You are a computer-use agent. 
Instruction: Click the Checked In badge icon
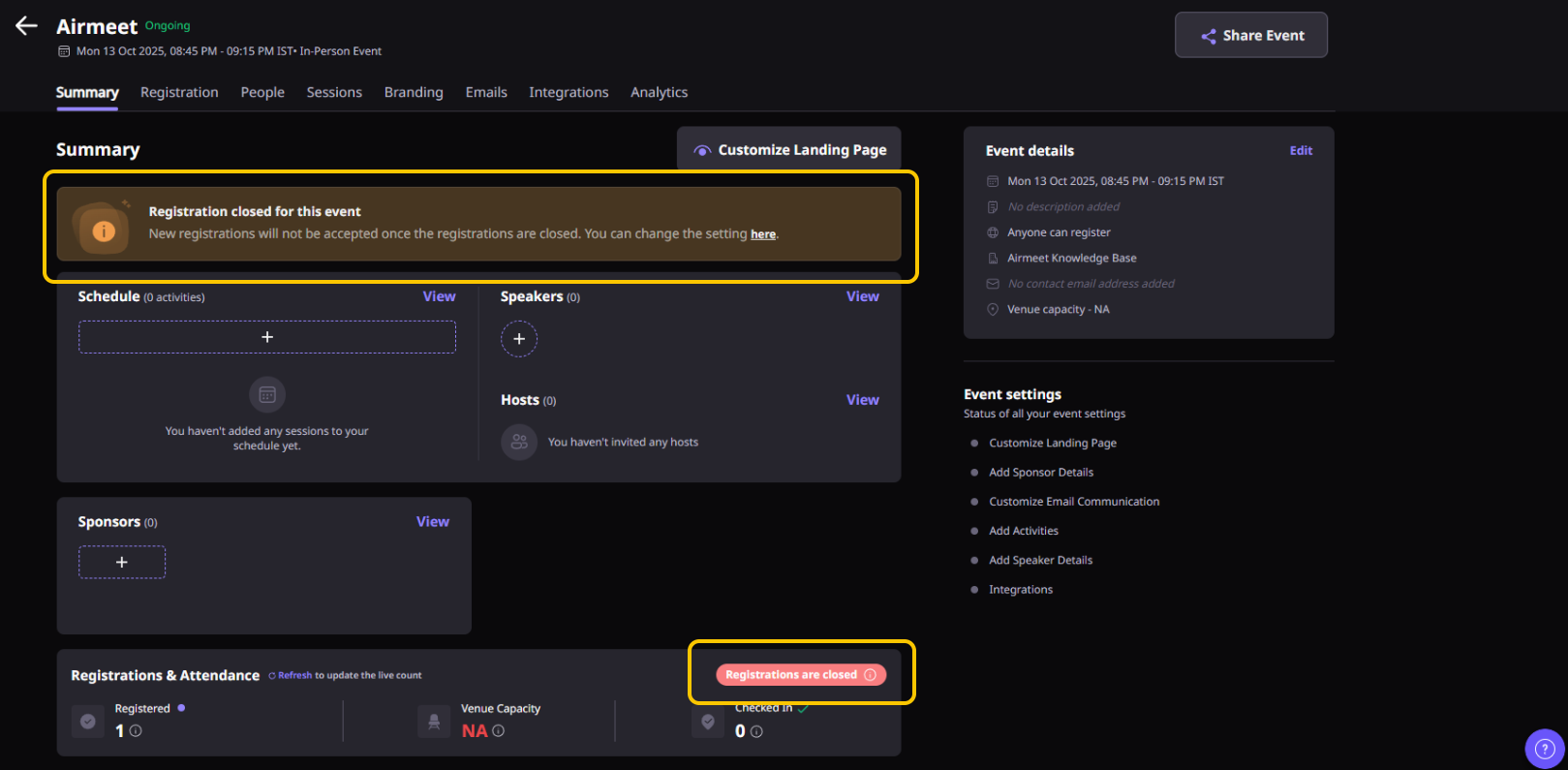click(x=708, y=721)
